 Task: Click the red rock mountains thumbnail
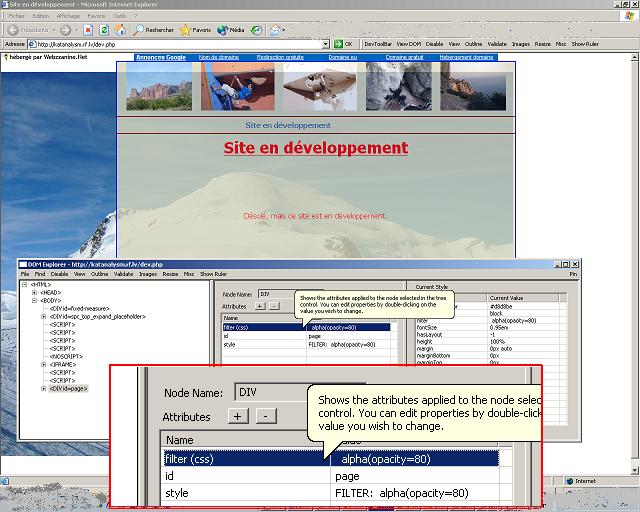159,86
